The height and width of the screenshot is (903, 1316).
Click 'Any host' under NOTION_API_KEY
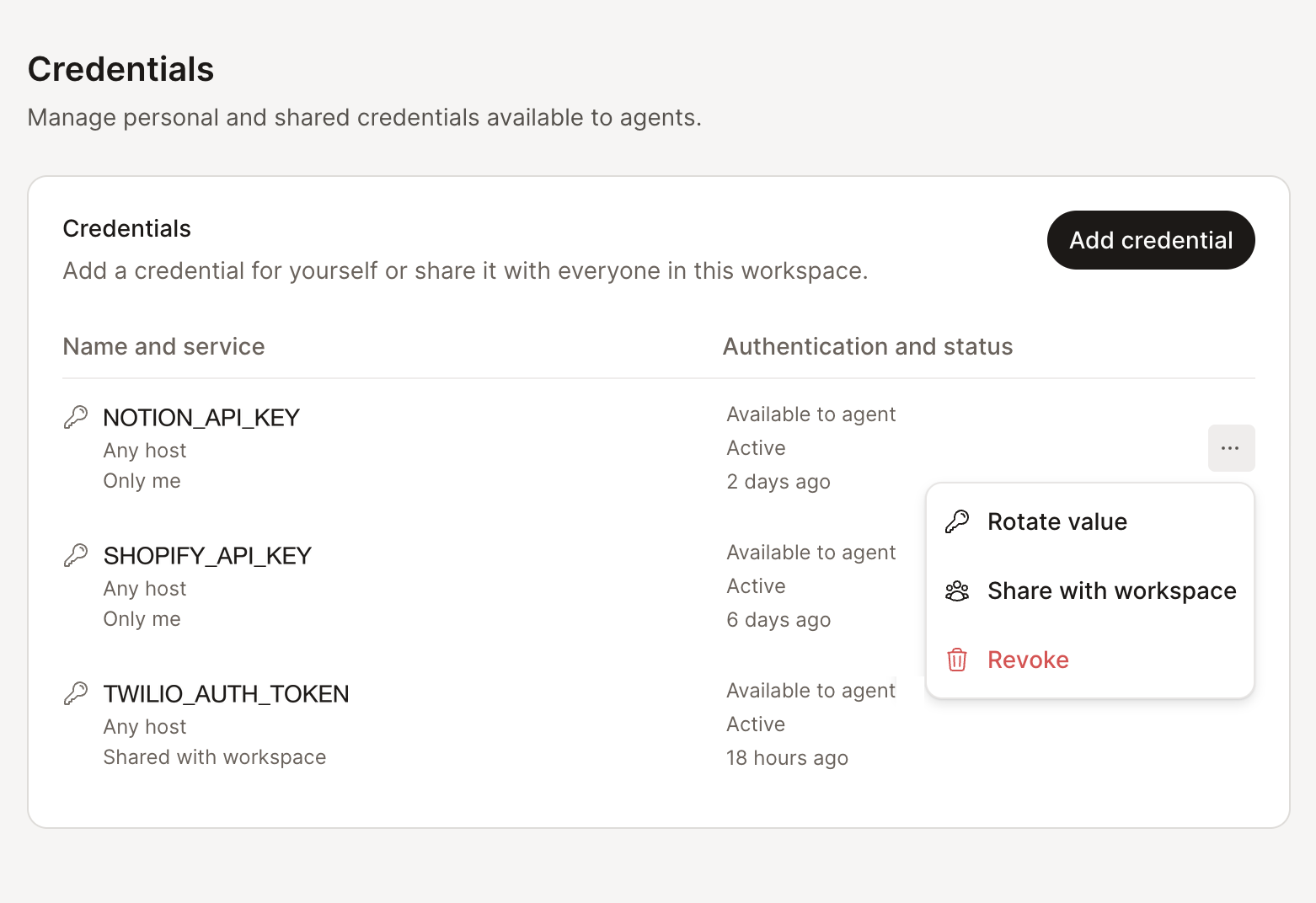[145, 451]
